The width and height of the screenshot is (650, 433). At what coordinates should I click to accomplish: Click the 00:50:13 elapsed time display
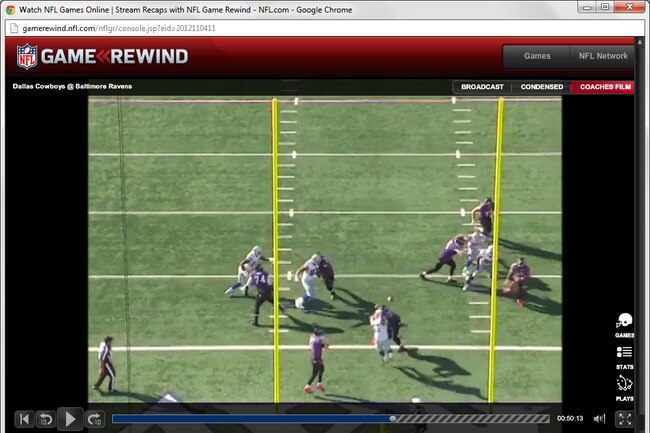click(570, 418)
